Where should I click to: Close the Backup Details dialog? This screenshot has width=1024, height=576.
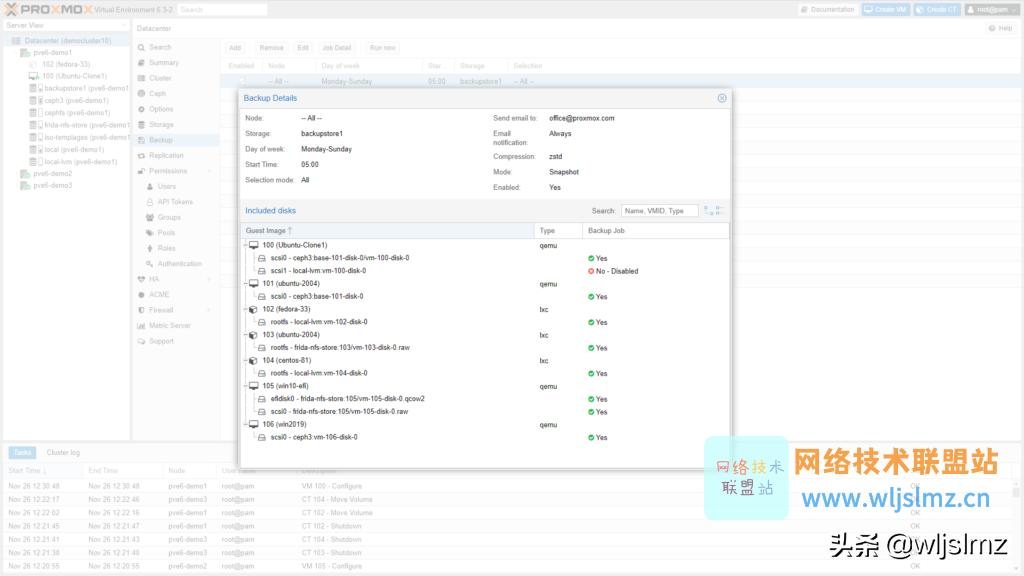[722, 98]
